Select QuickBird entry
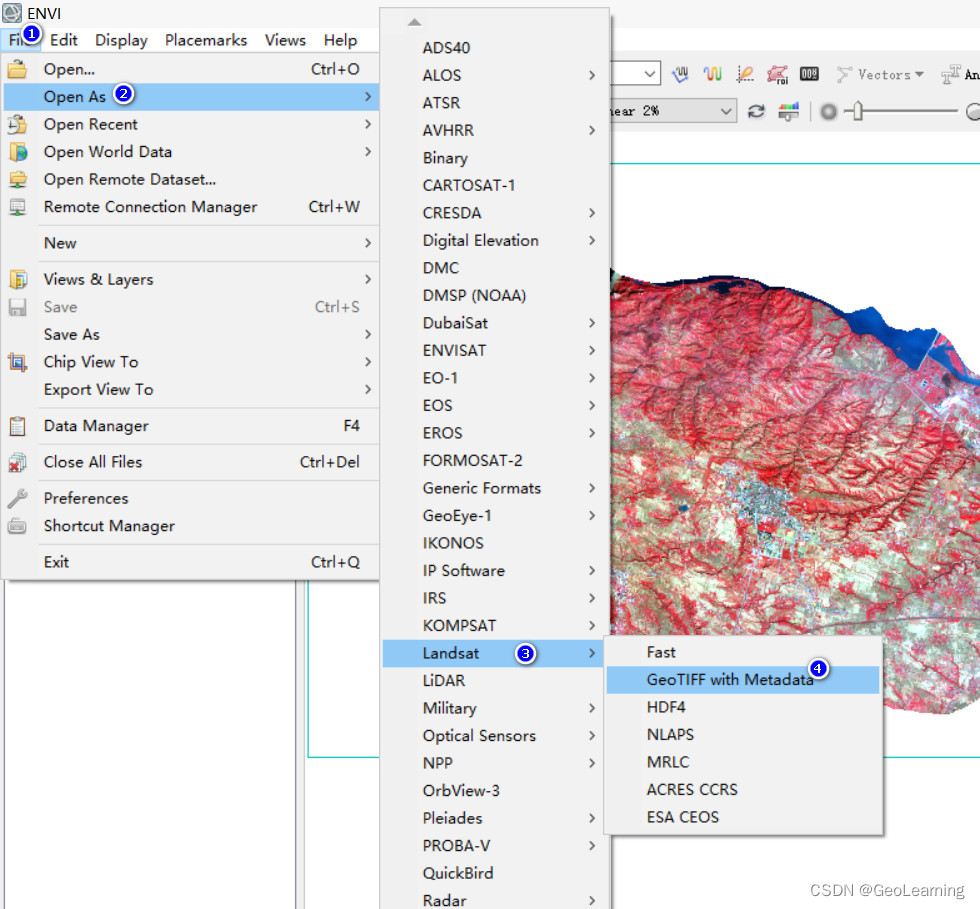980x909 pixels. 494,873
